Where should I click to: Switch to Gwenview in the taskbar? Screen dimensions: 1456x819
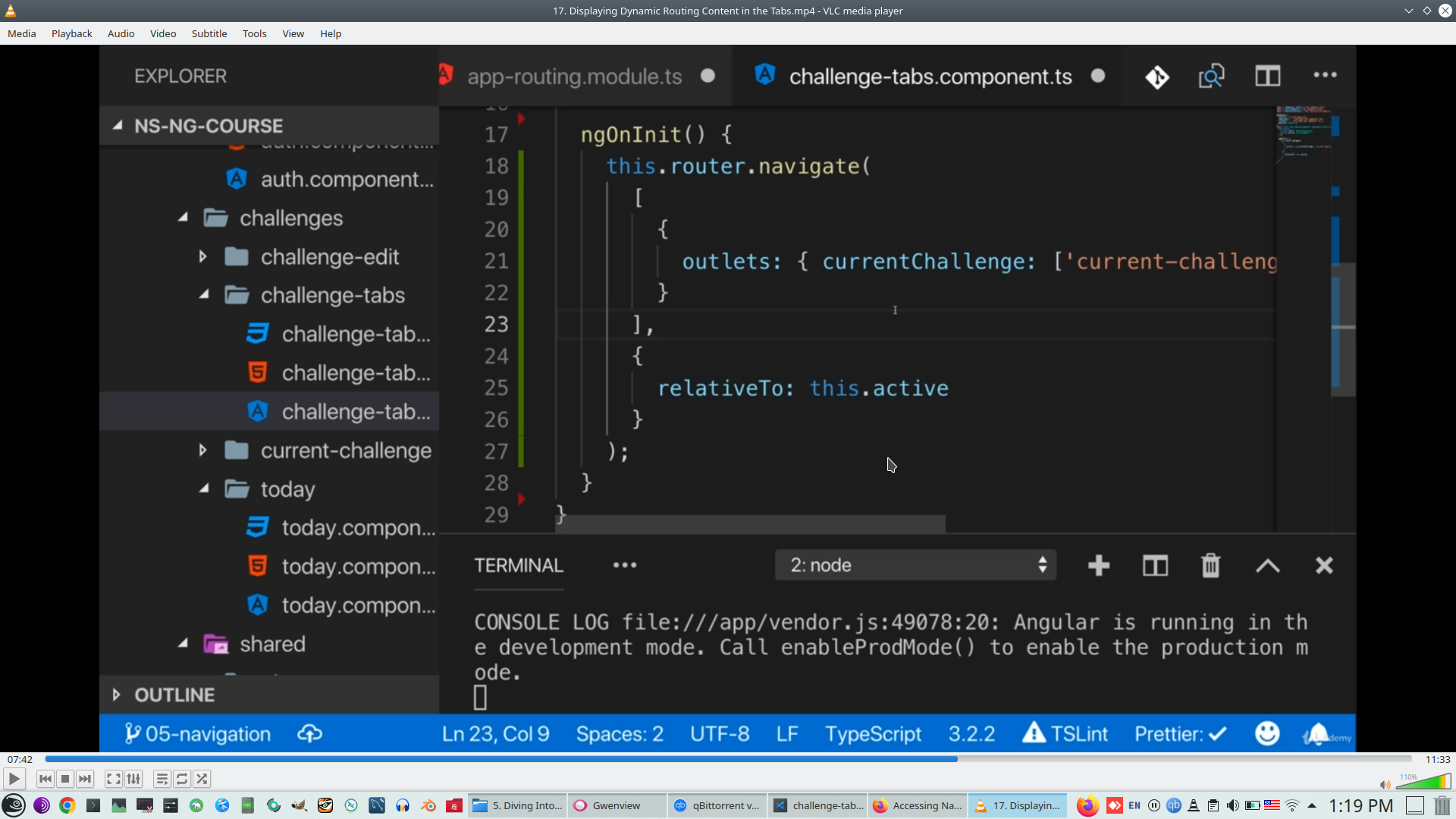coord(616,805)
